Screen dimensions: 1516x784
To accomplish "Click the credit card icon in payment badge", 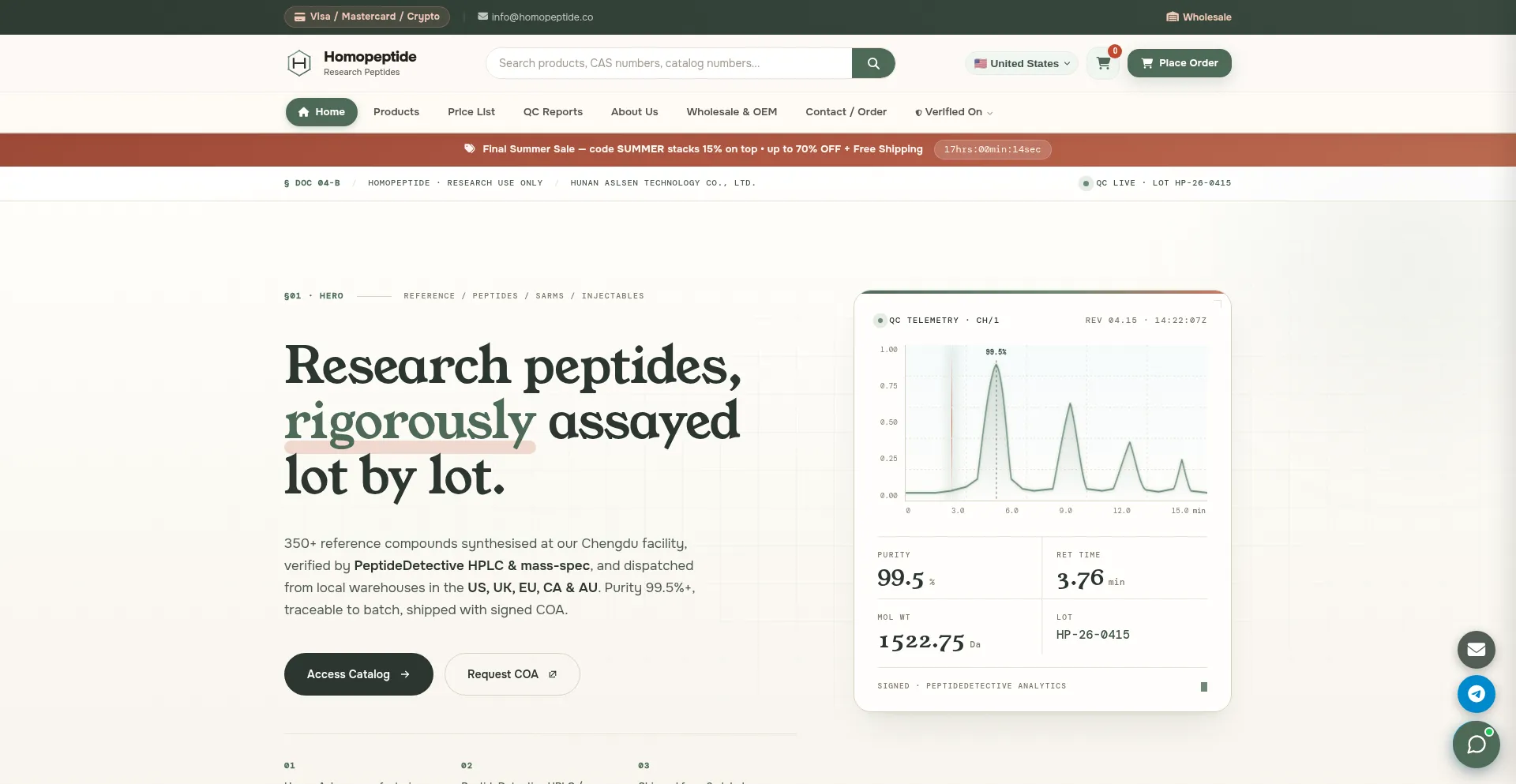I will [x=300, y=17].
